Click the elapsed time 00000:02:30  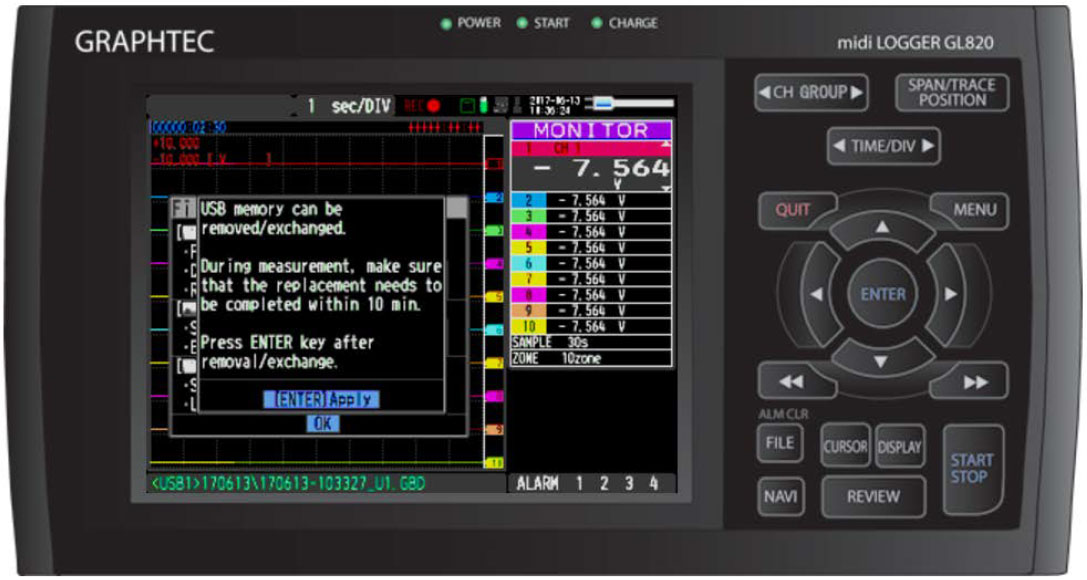pos(189,128)
